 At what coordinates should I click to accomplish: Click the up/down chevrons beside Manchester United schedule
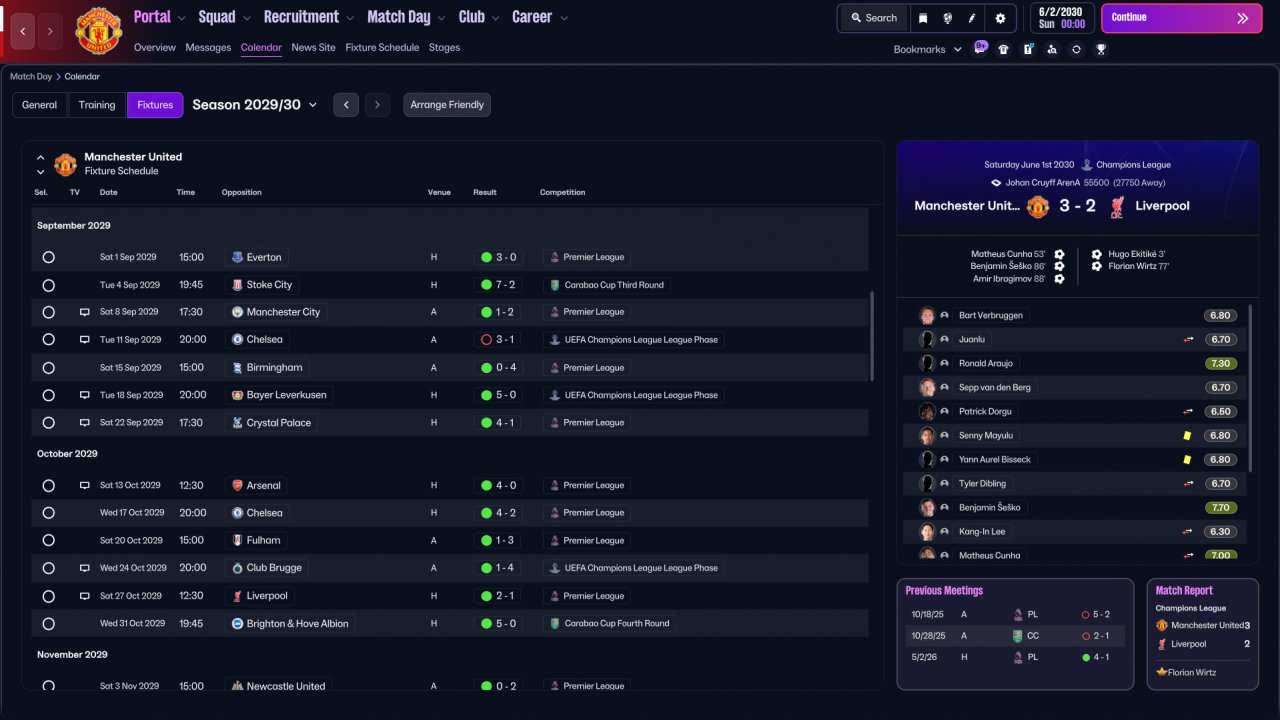pos(40,164)
